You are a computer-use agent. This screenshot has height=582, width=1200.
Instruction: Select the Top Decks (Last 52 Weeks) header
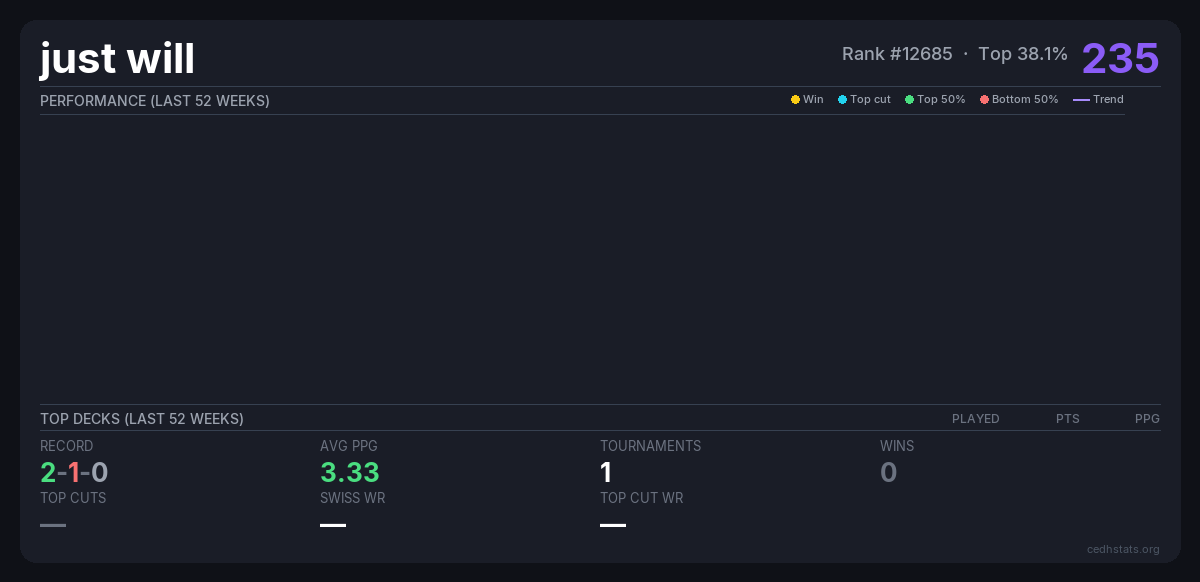click(142, 419)
